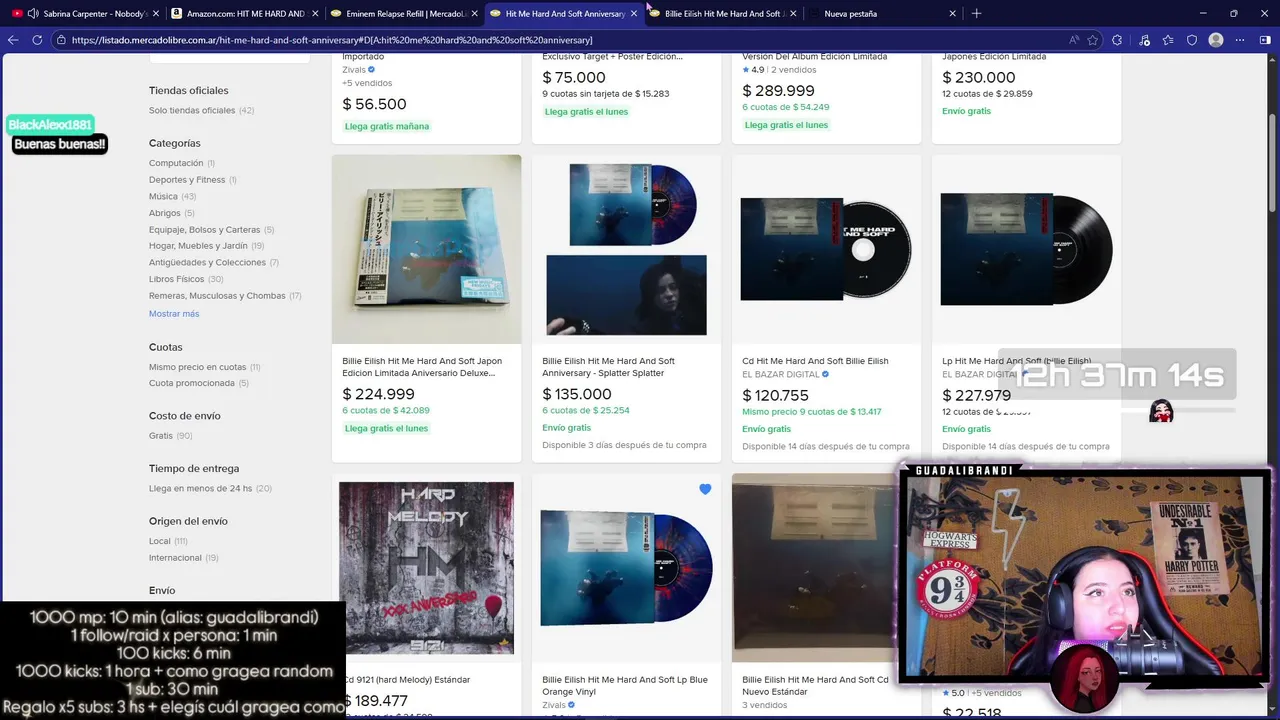Open the browser Extensions puzzle icon

click(x=1117, y=40)
